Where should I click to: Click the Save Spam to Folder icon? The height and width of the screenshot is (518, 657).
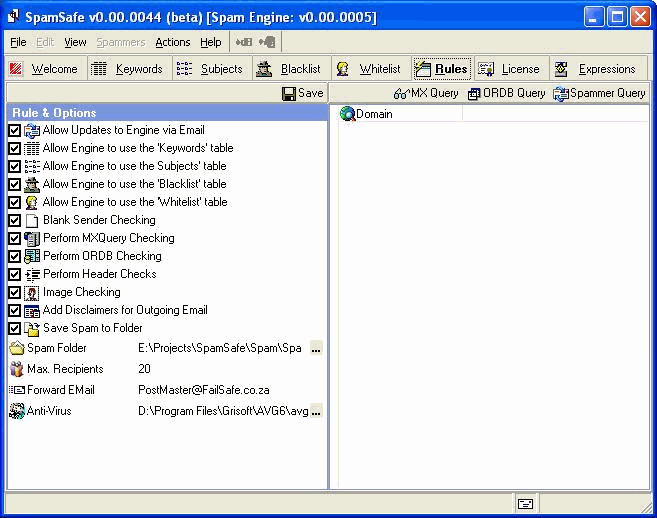pyautogui.click(x=32, y=329)
